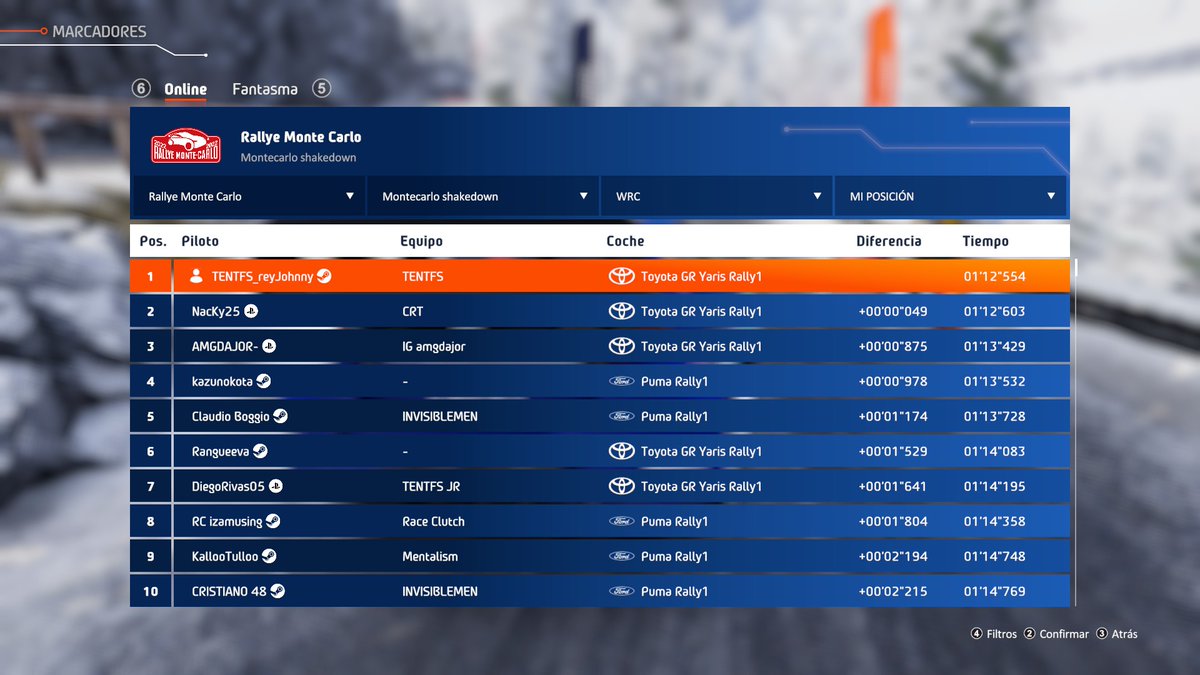Click team name Race Clutch
This screenshot has height=675, width=1200.
(x=433, y=521)
